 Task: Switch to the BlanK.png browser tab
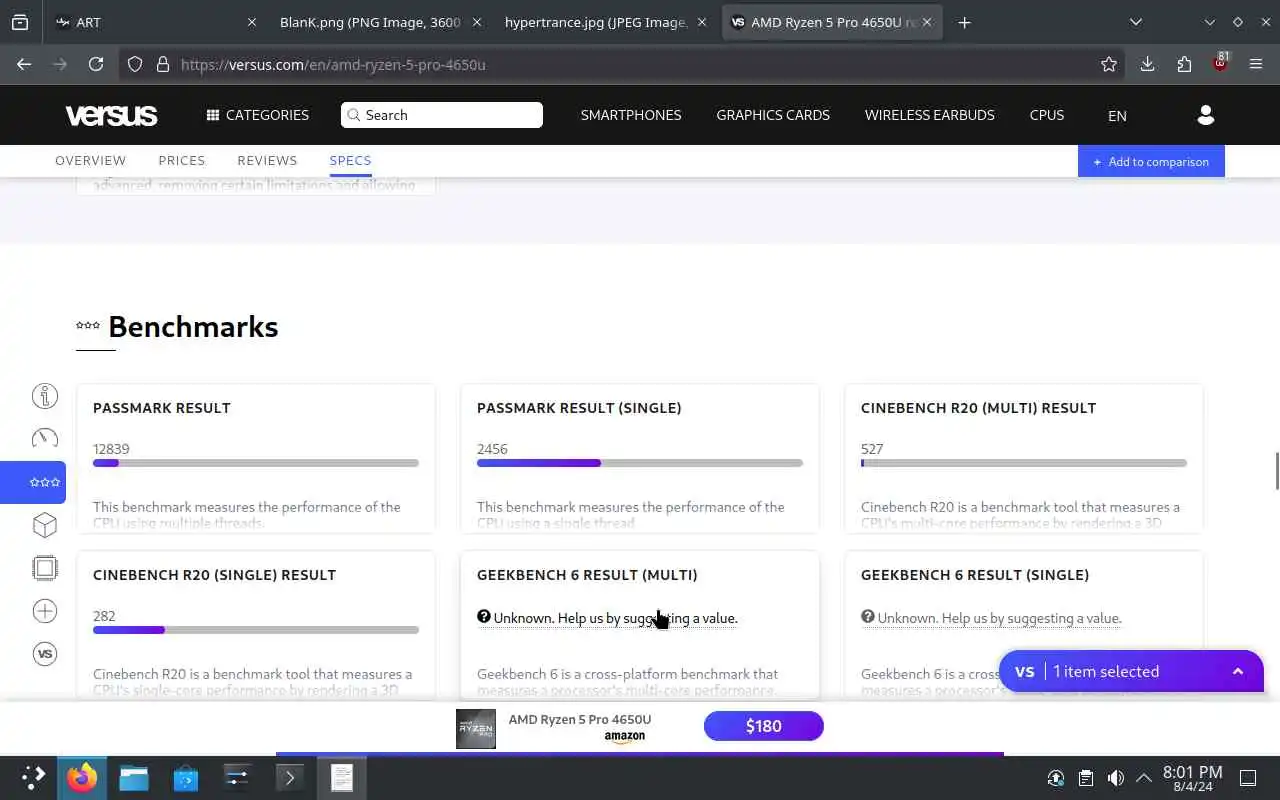point(380,22)
